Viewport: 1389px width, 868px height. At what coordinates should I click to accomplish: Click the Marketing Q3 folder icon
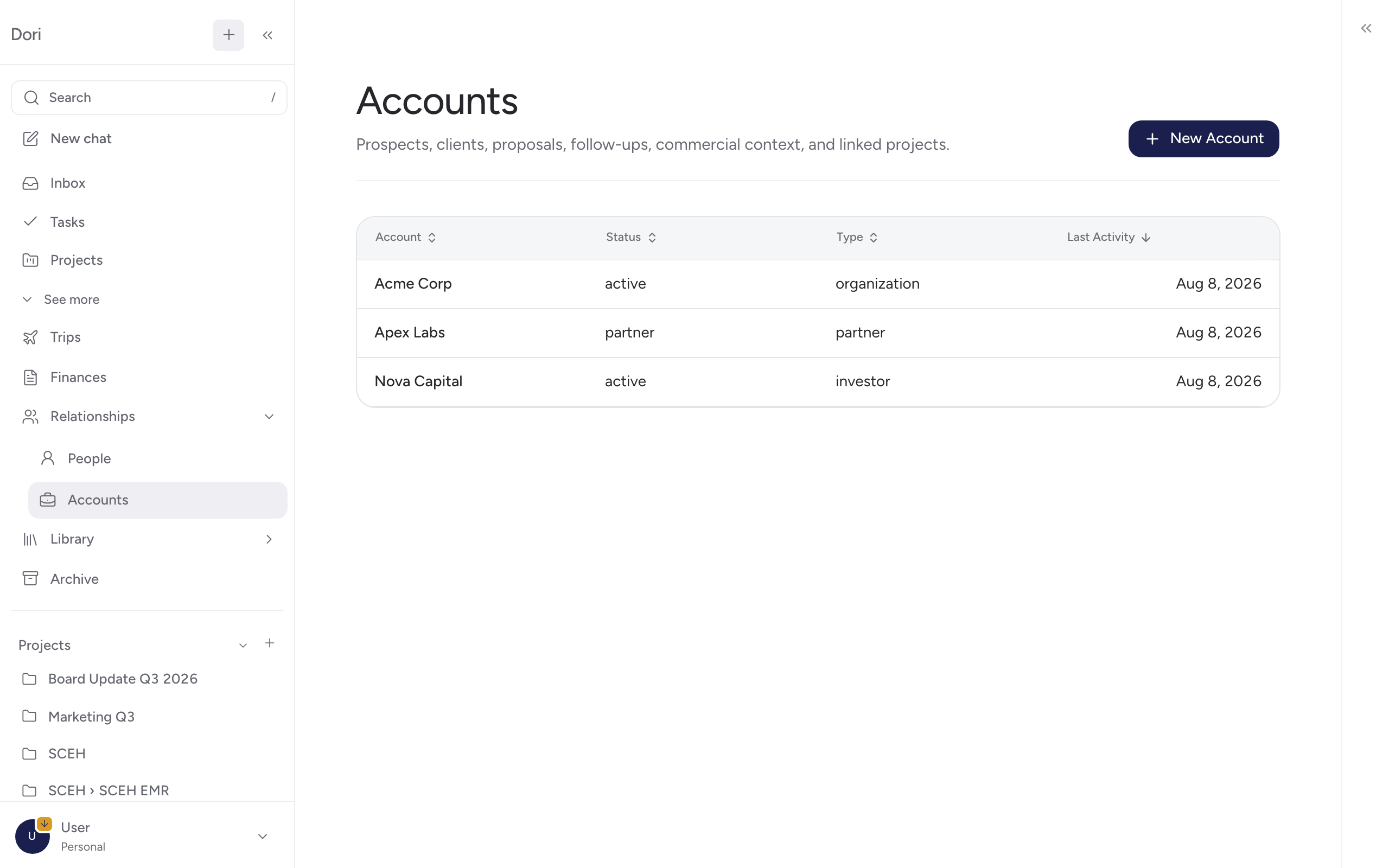(29, 716)
